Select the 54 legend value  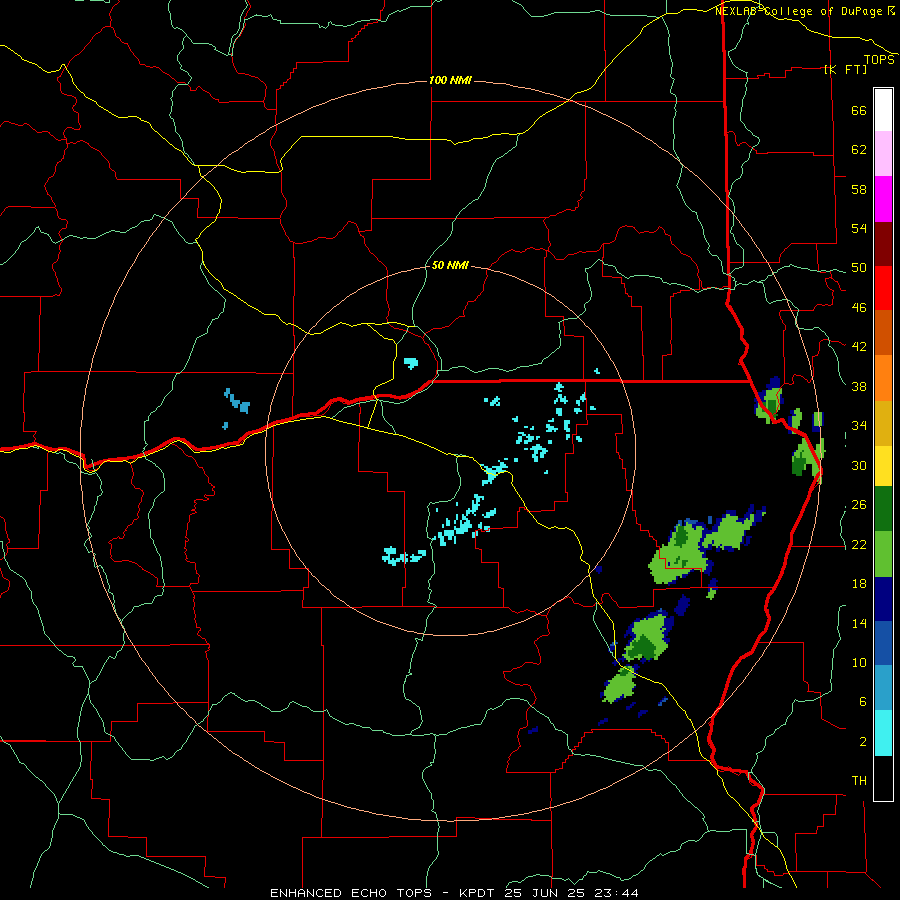(x=859, y=228)
